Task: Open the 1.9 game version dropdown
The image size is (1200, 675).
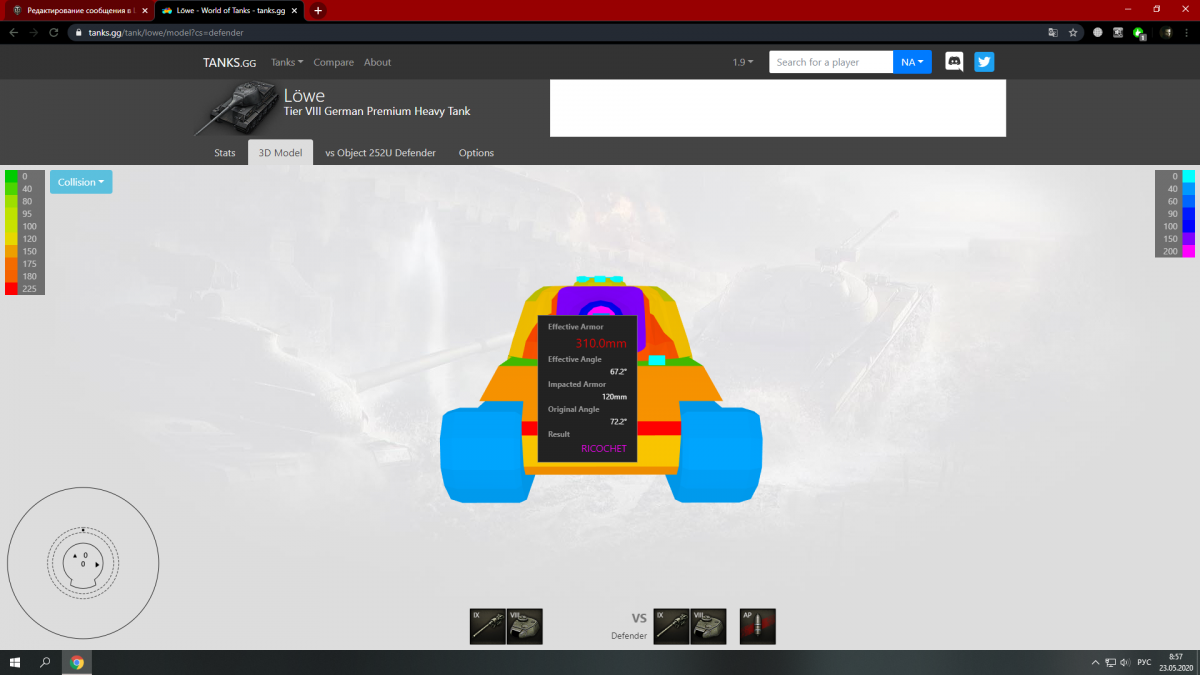Action: pyautogui.click(x=743, y=62)
